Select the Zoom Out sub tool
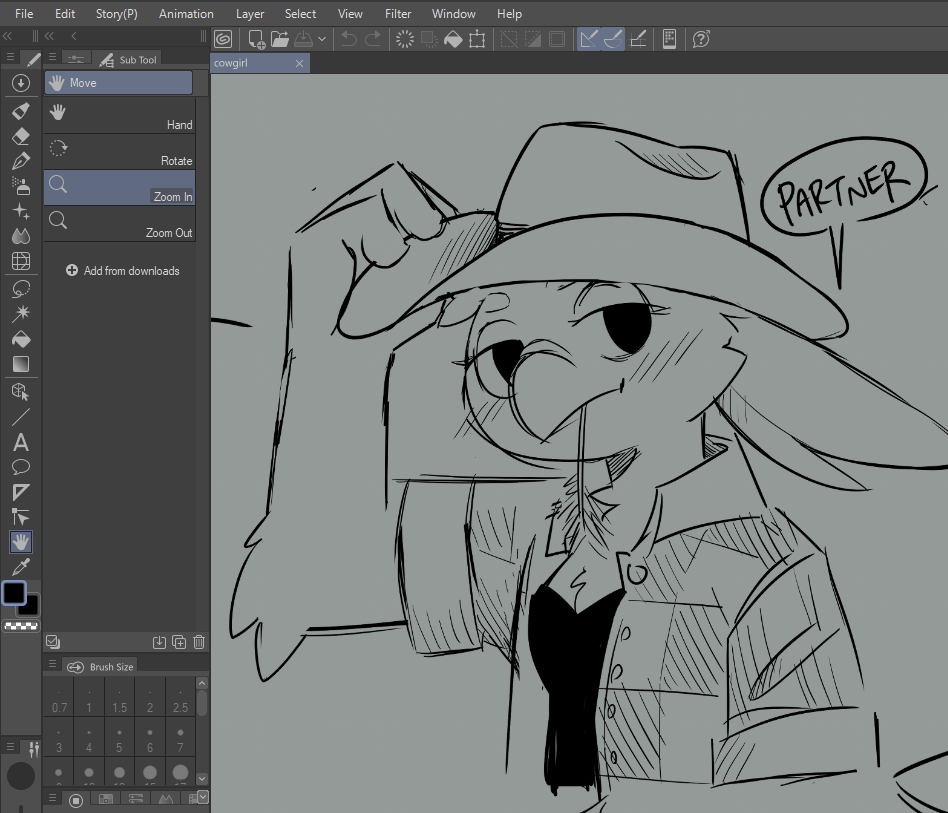The width and height of the screenshot is (948, 813). 119,224
